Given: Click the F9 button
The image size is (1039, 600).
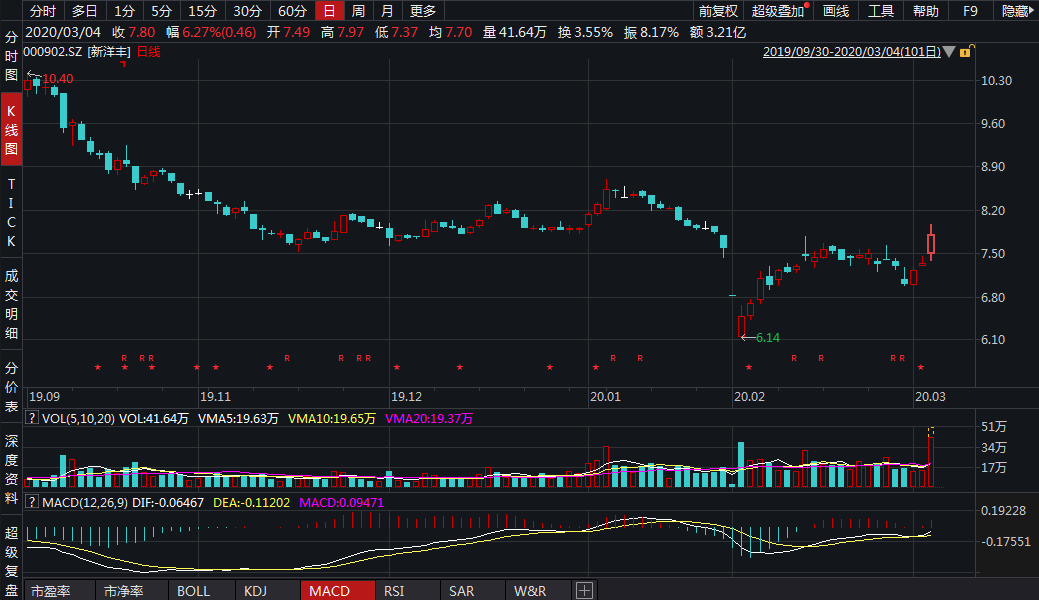Looking at the screenshot, I should tap(970, 11).
